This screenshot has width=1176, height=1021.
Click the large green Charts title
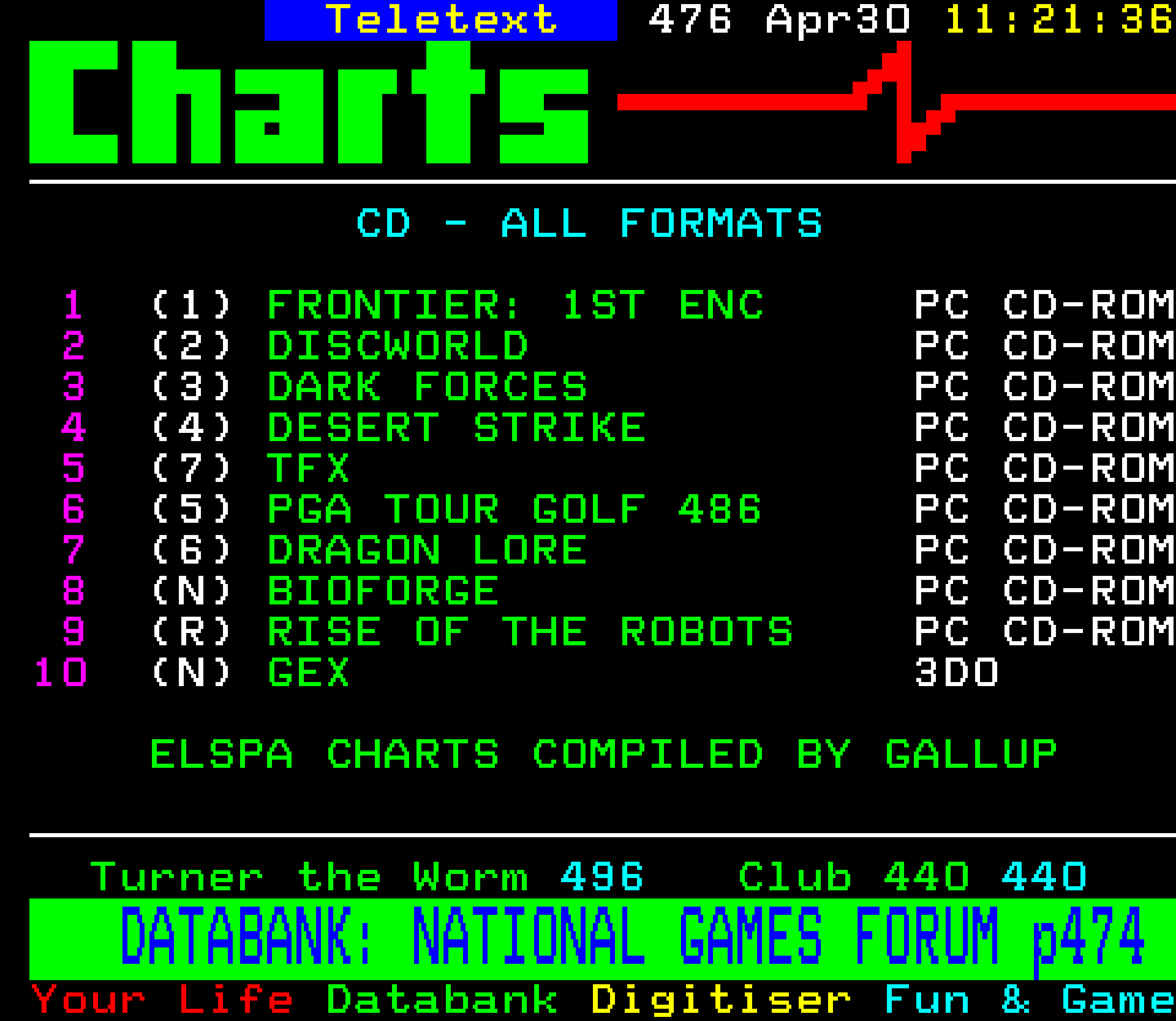309,103
